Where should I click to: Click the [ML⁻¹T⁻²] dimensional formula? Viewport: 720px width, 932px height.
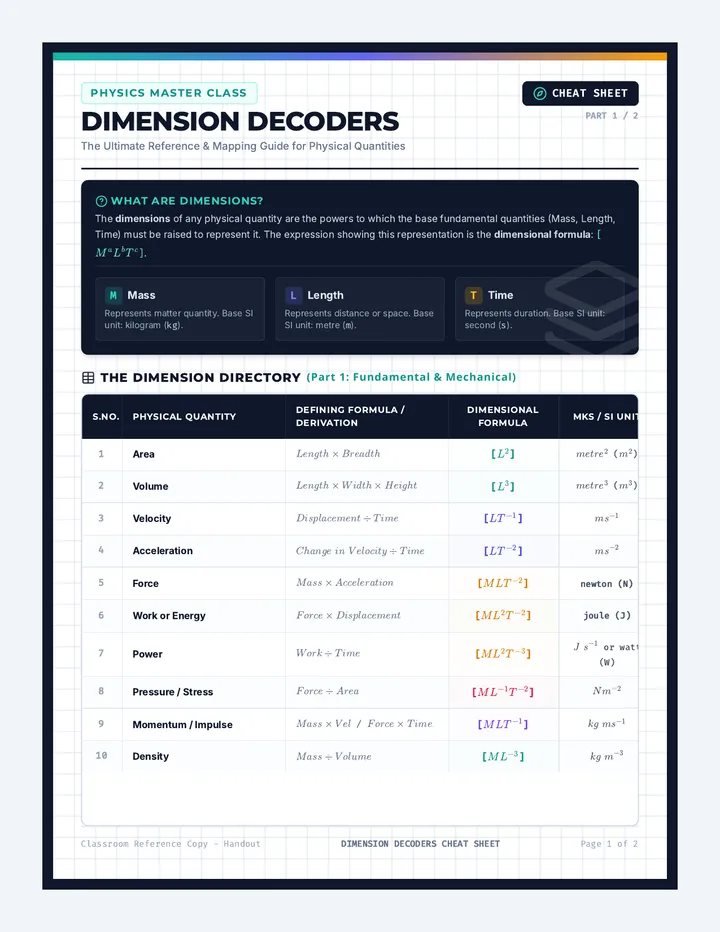tap(503, 692)
